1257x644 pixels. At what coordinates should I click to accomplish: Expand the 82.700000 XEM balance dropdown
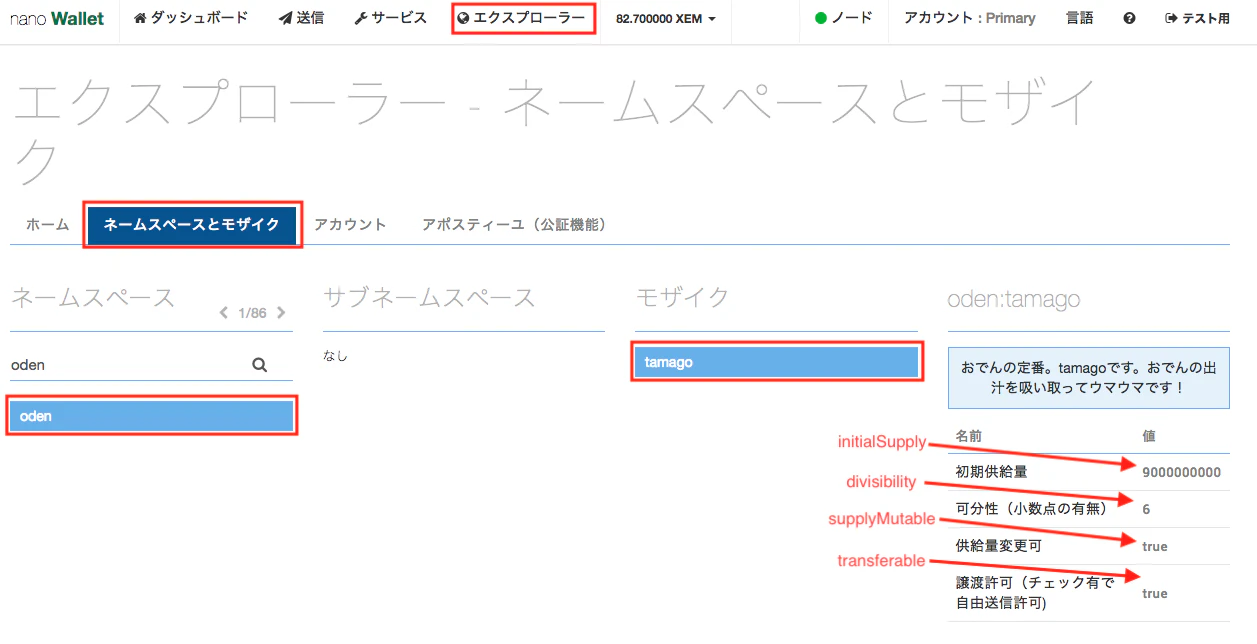666,18
